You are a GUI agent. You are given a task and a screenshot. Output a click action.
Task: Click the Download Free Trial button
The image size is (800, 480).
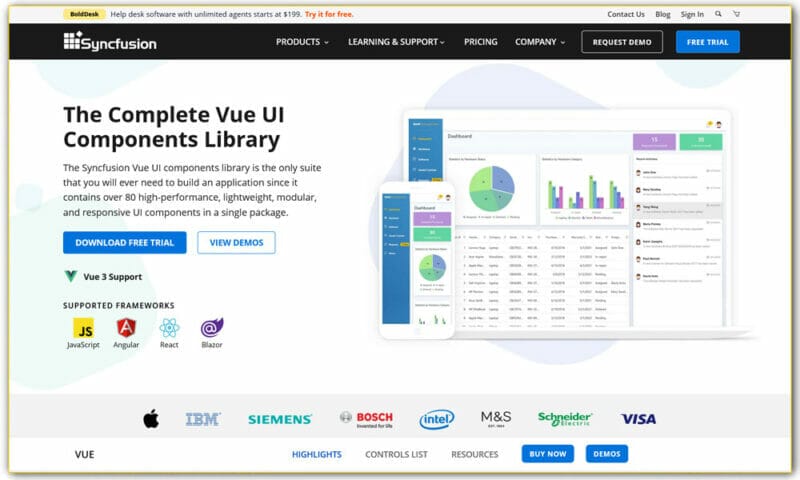pyautogui.click(x=124, y=242)
